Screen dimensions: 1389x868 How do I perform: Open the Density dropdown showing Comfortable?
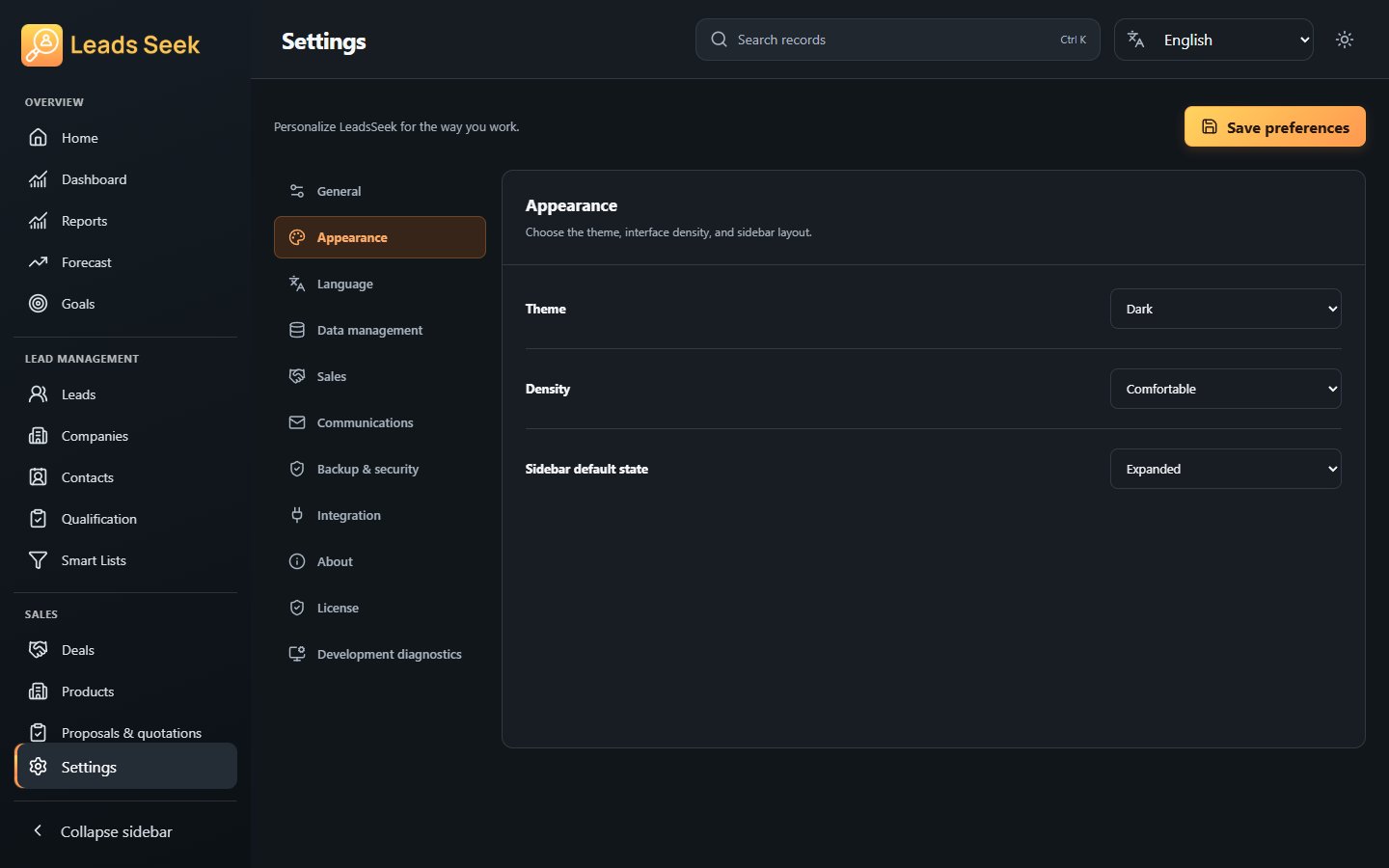pos(1226,389)
